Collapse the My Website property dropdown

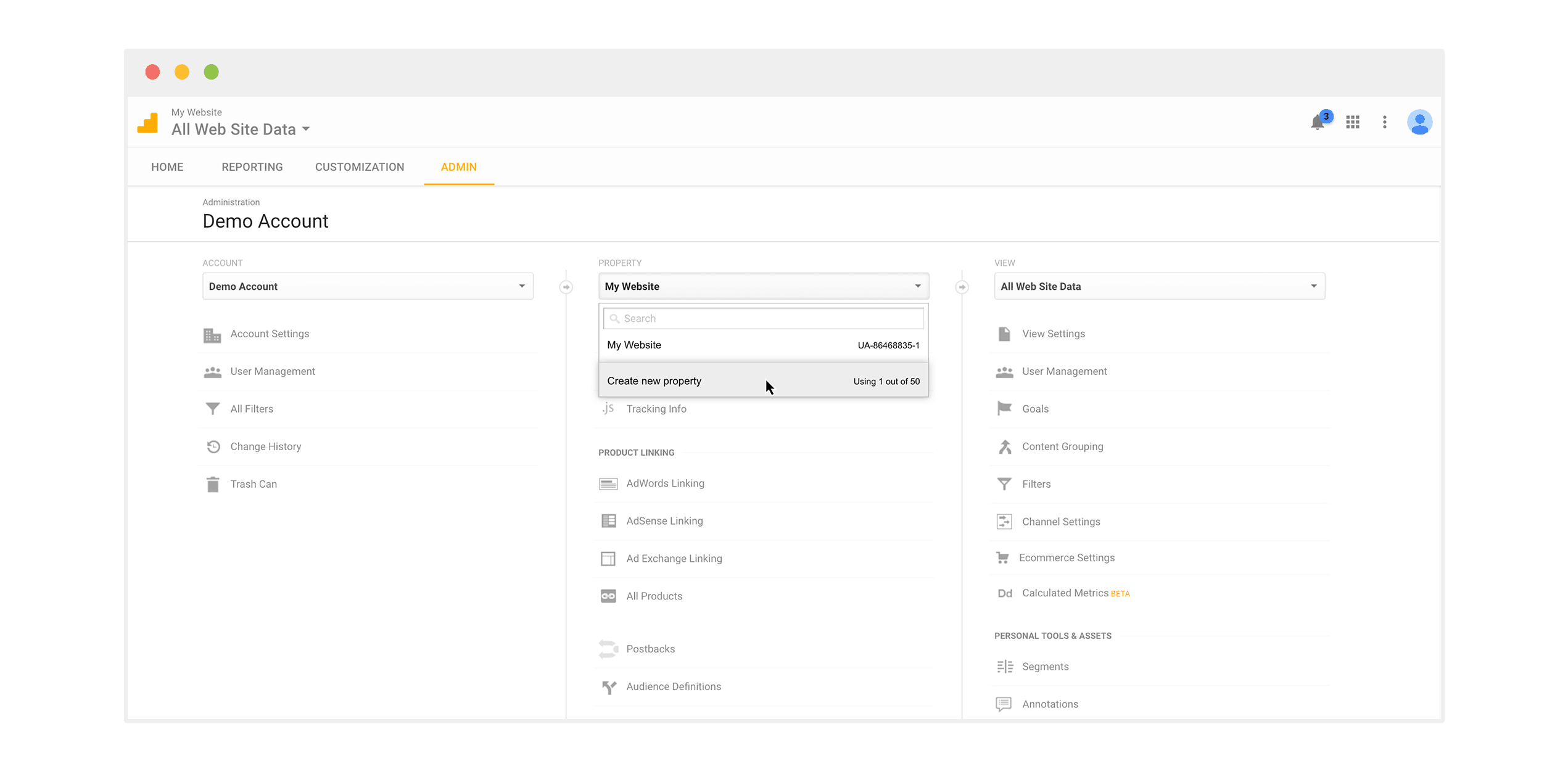tap(763, 286)
